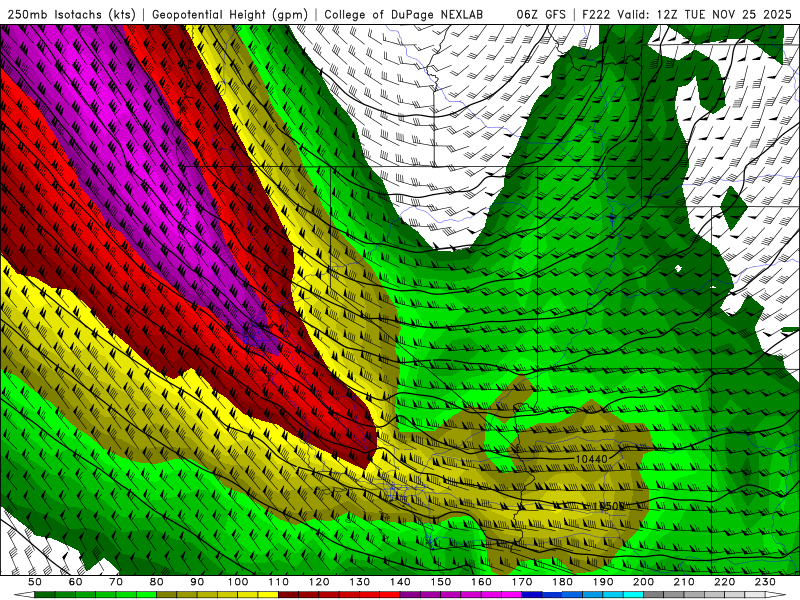Select the darkest green swatch starting at 50
800x600 pixels.
click(45, 595)
